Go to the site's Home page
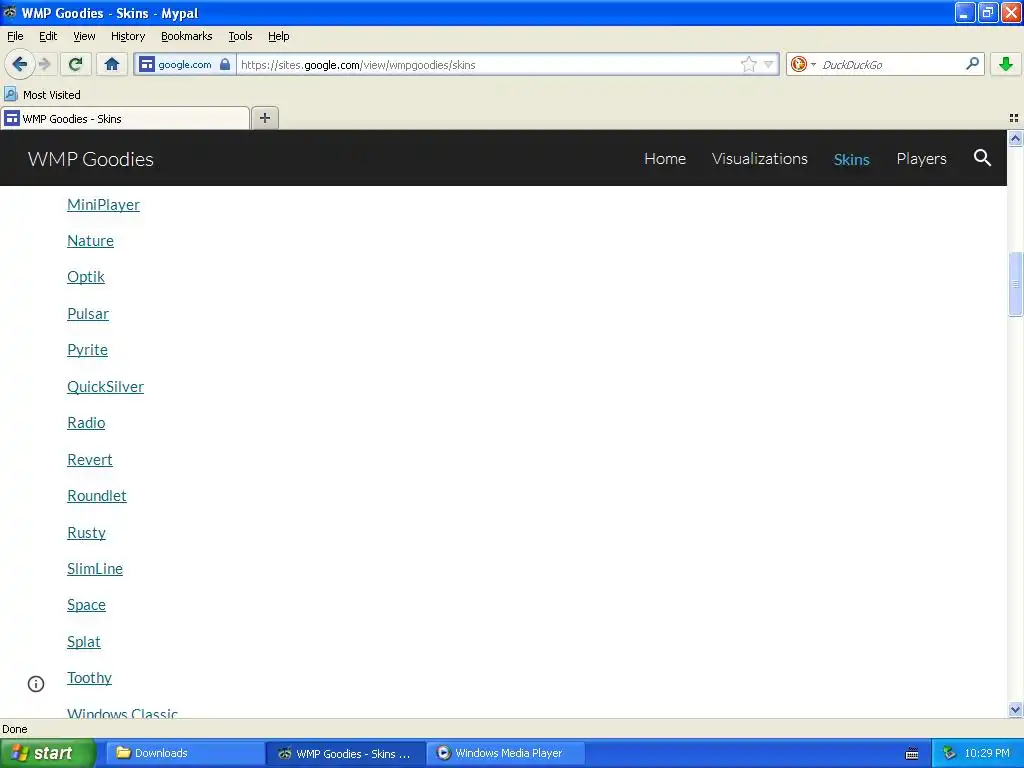This screenshot has height=768, width=1024. pos(665,158)
